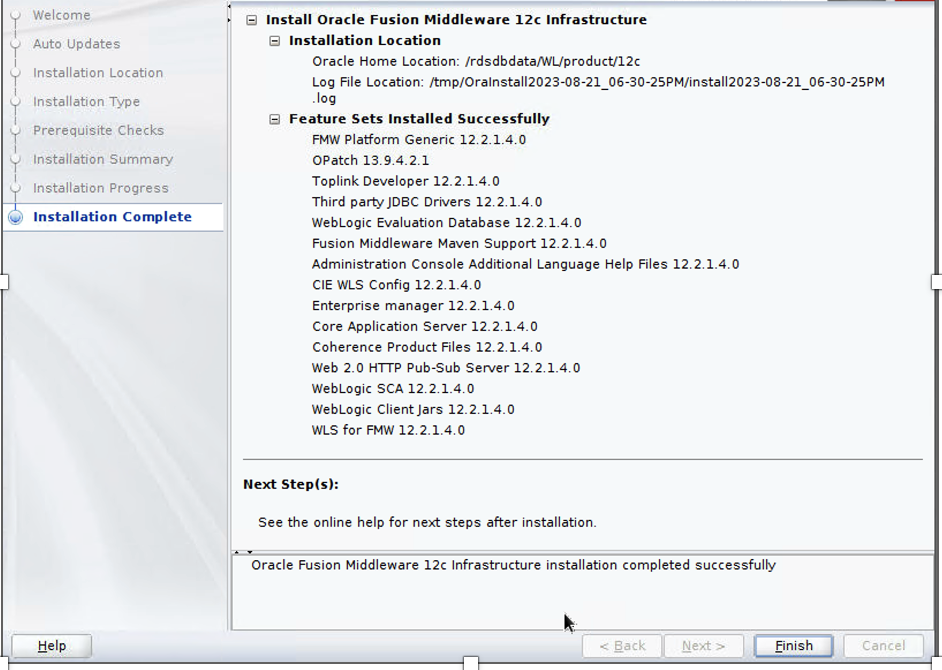Click the Installation Progress step bullet icon
942x670 pixels.
(16, 188)
